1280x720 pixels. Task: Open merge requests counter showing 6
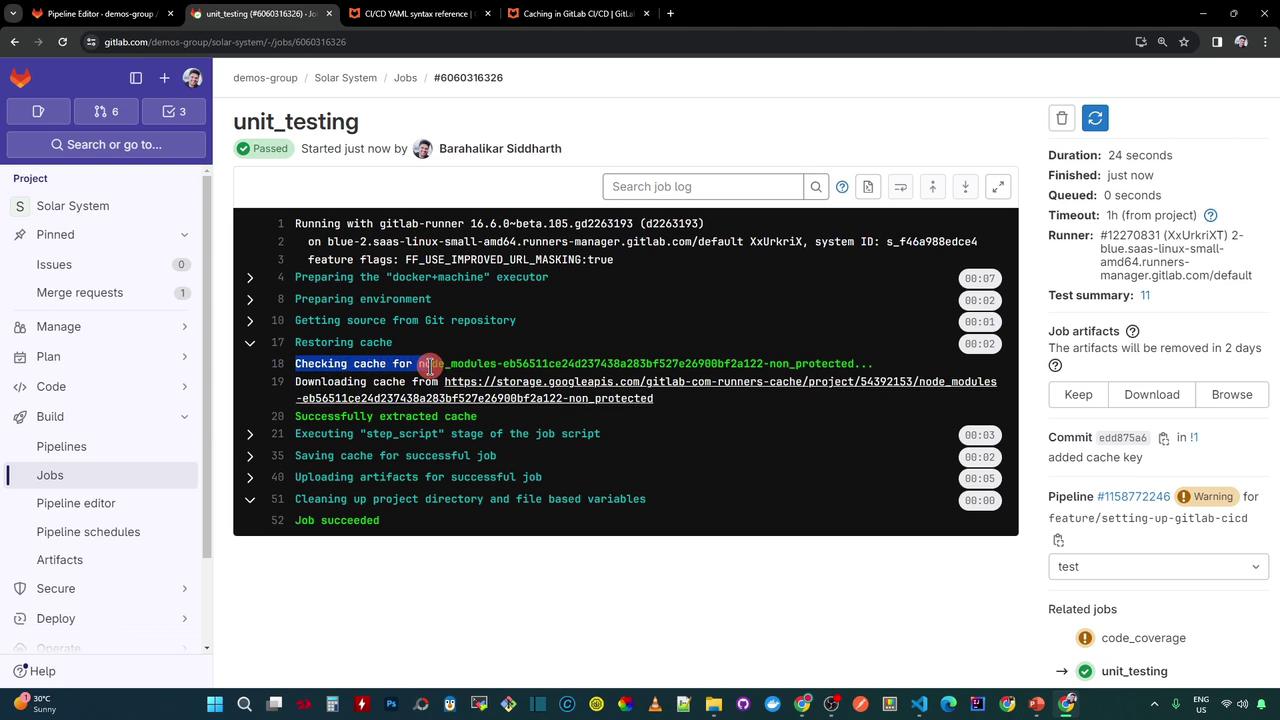click(x=106, y=111)
